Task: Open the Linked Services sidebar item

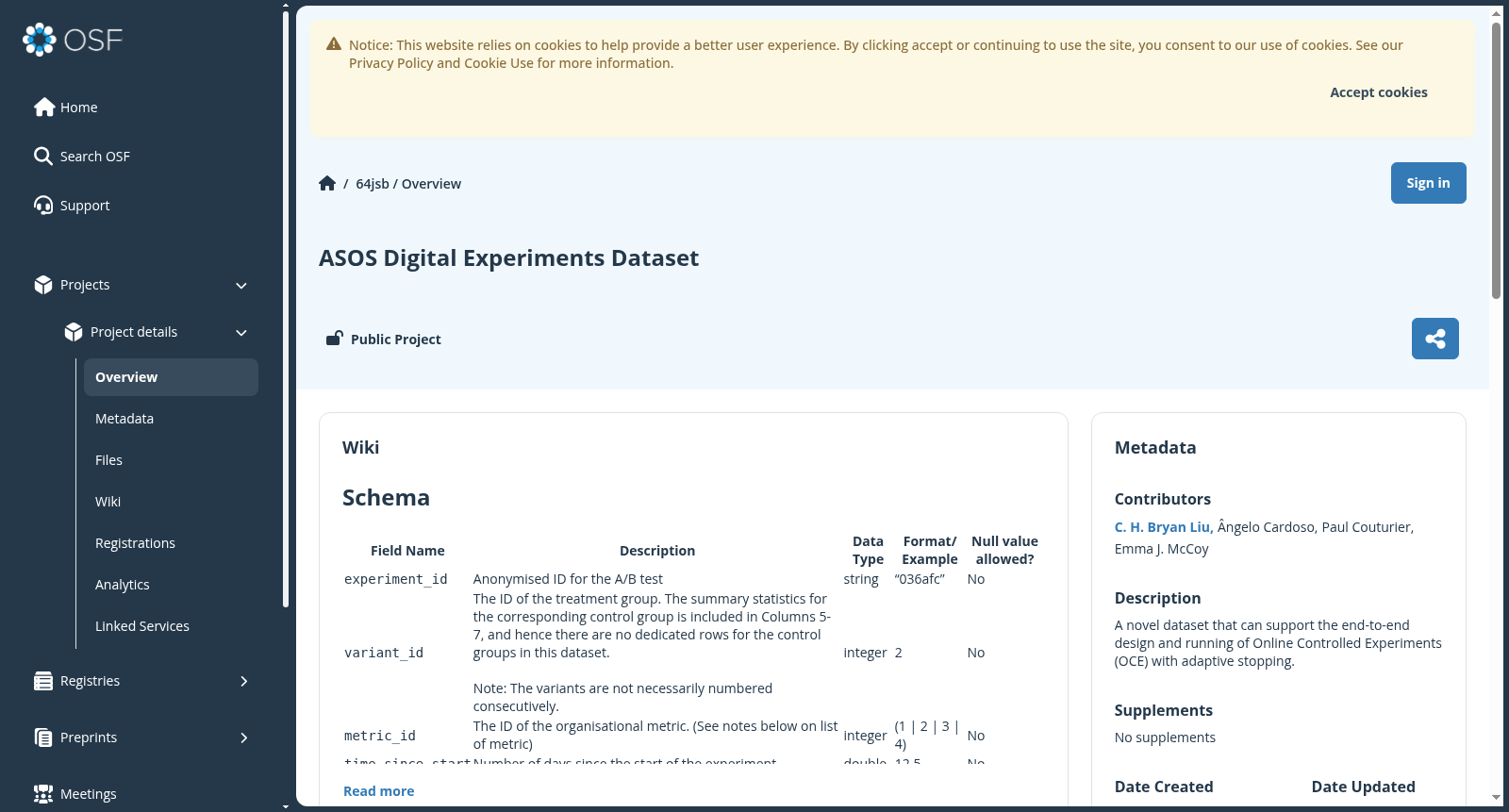Action: (x=171, y=626)
